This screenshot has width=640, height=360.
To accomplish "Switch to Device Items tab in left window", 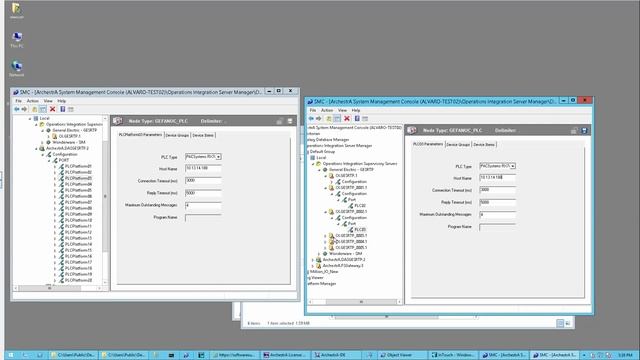I will [203, 135].
